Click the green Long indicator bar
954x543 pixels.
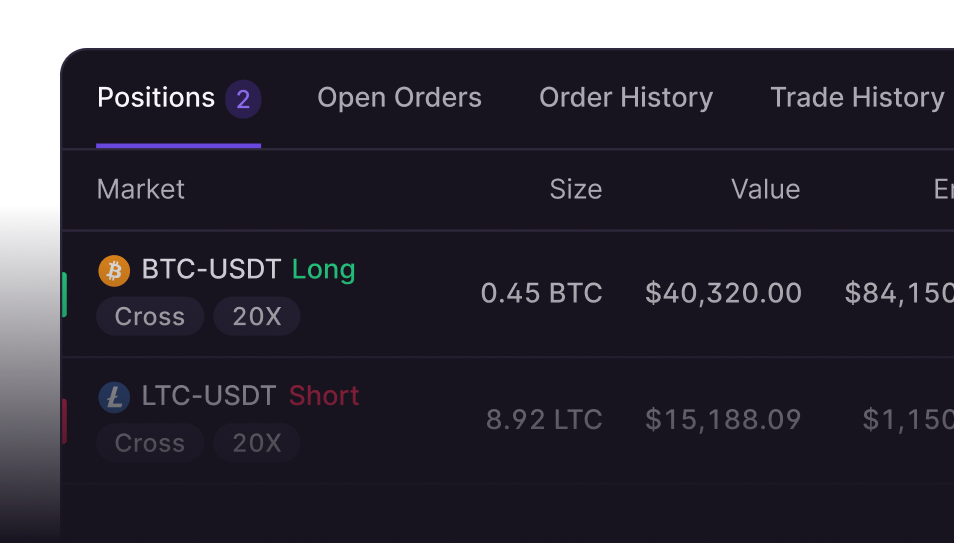point(64,294)
